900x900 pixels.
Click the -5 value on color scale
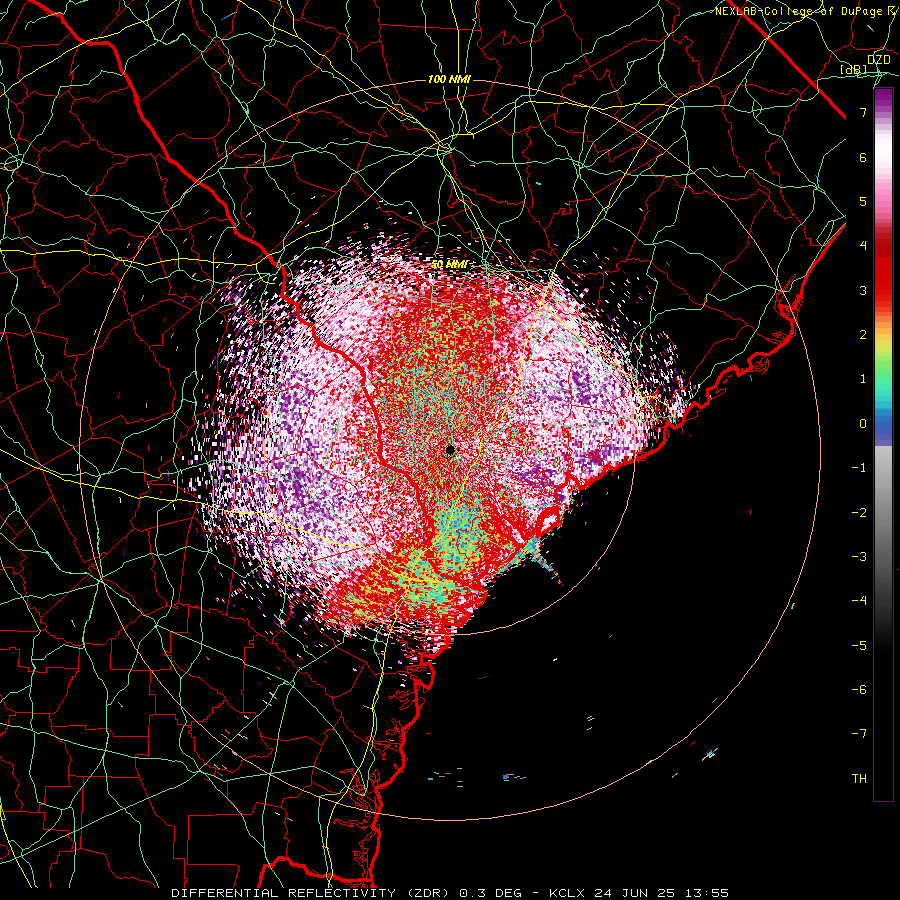click(x=859, y=646)
